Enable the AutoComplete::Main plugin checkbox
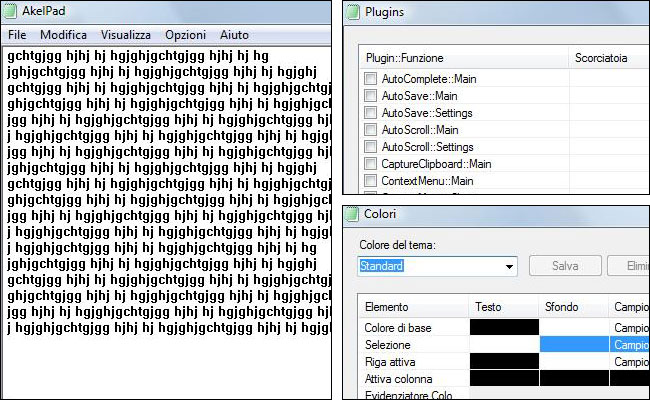This screenshot has width=650, height=400. pyautogui.click(x=371, y=79)
